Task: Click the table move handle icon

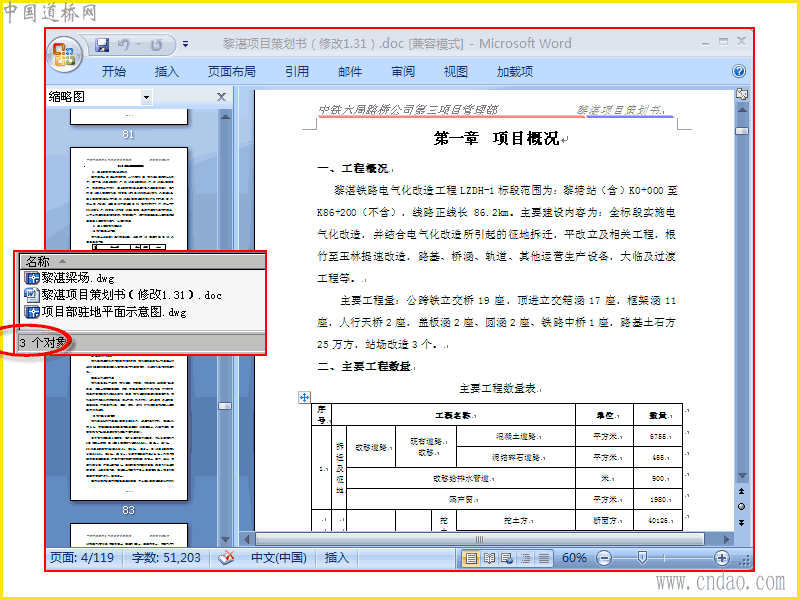Action: [x=304, y=397]
